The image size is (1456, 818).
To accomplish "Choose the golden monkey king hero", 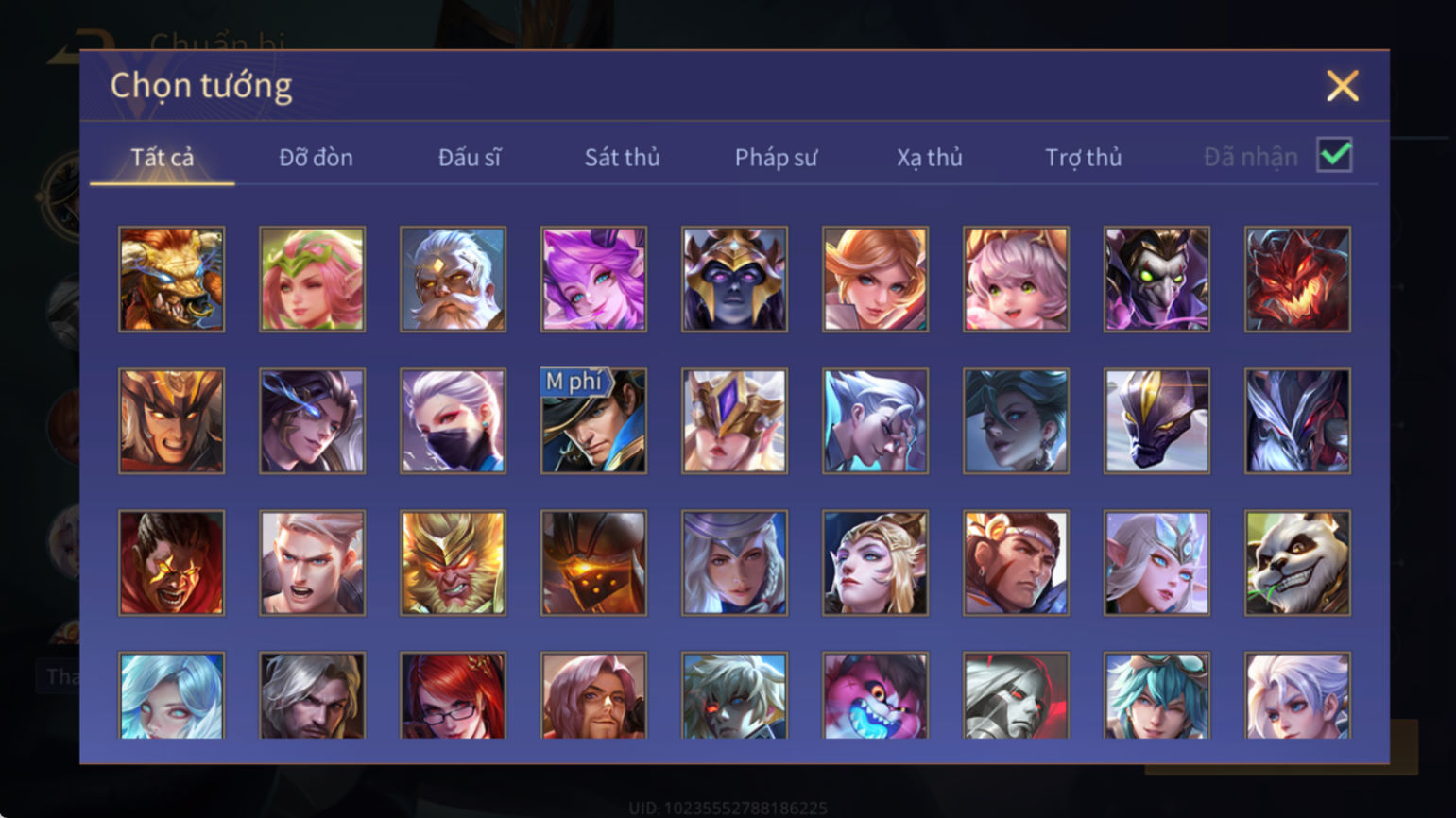I will [453, 562].
